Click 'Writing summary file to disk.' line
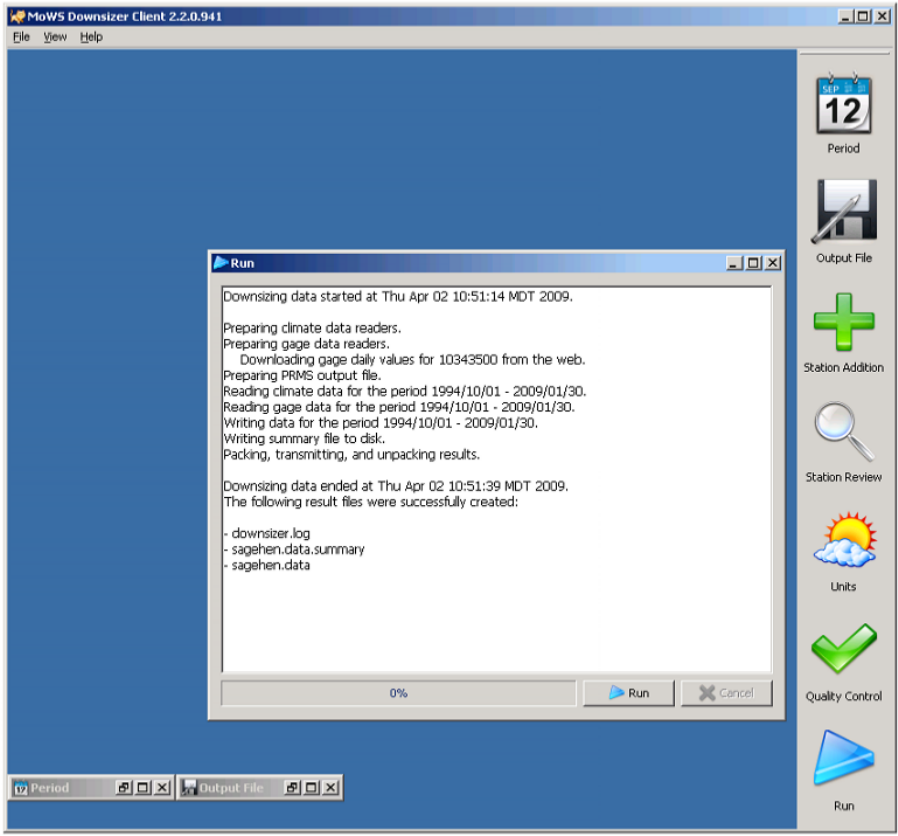 point(304,439)
